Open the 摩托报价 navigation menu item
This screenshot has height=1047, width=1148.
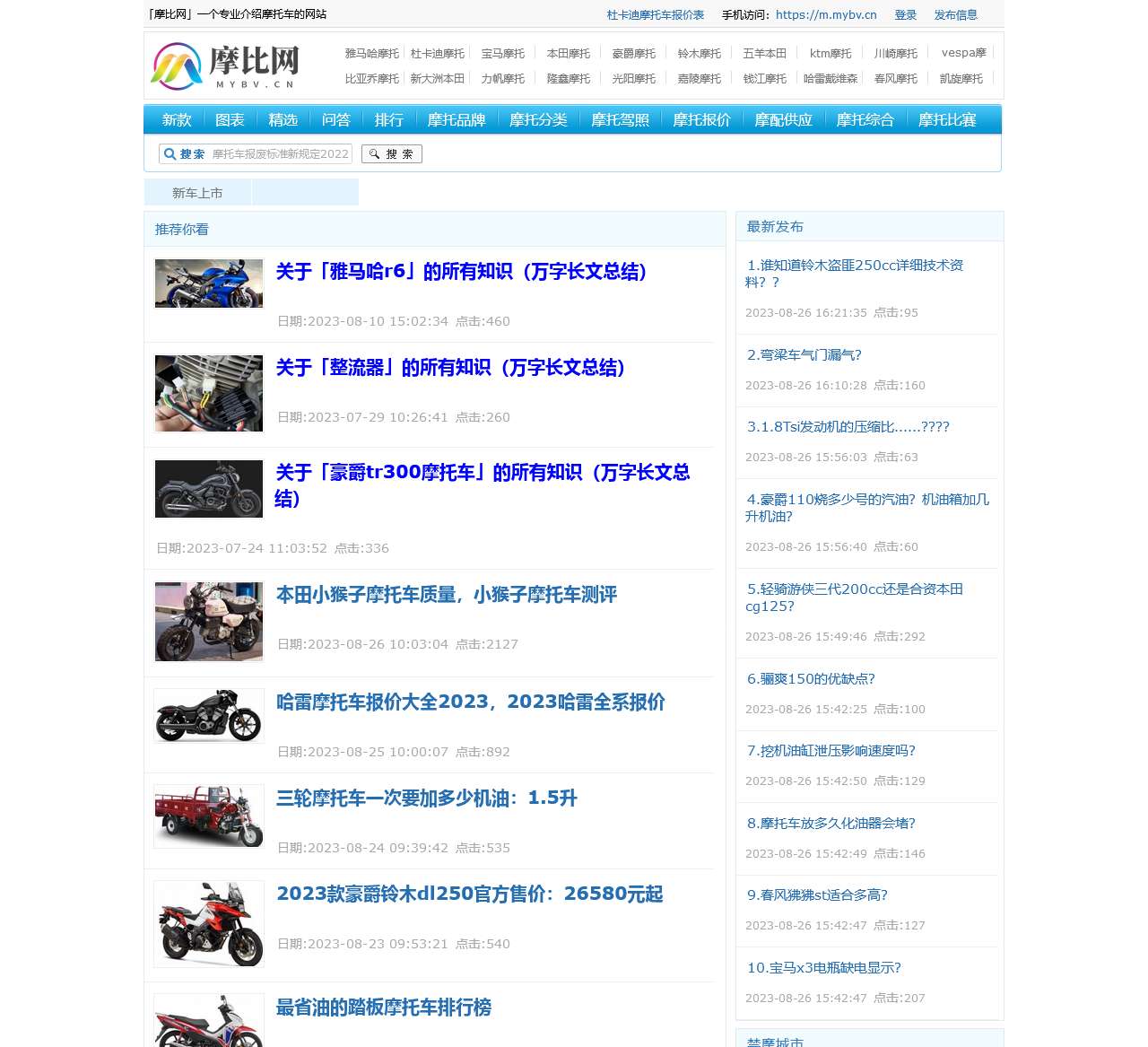tap(701, 120)
